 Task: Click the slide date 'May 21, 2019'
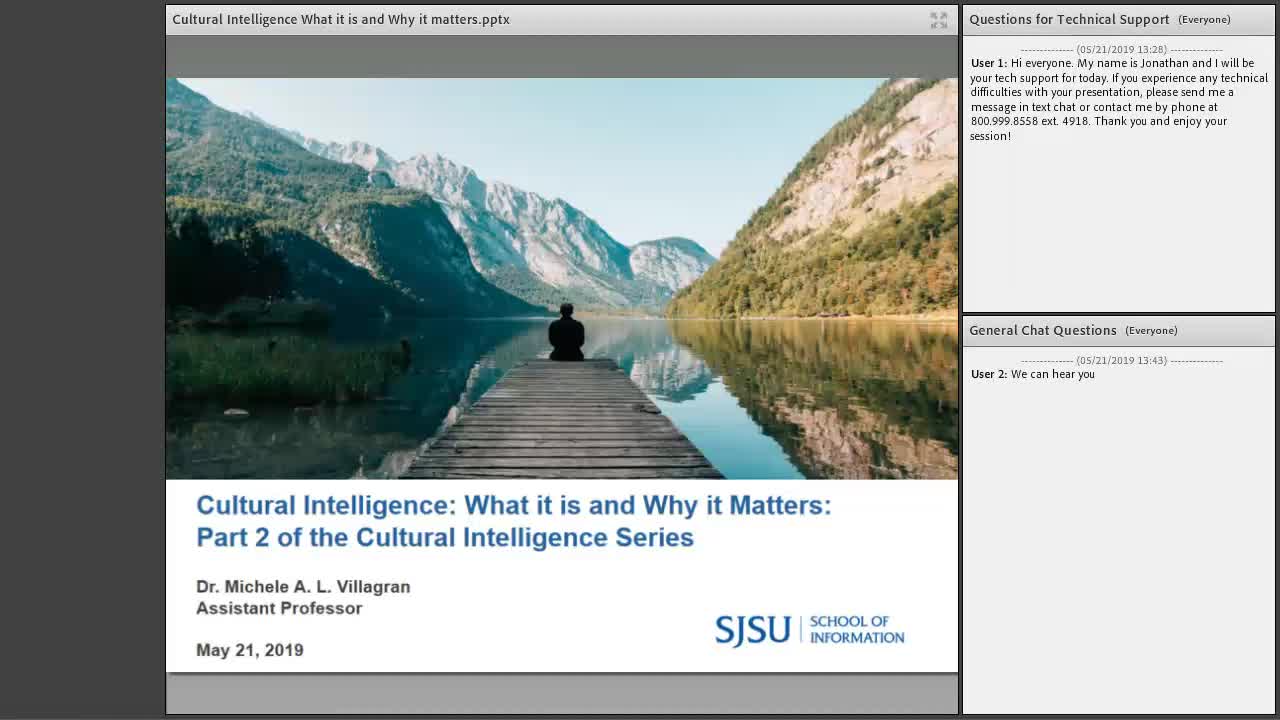250,650
